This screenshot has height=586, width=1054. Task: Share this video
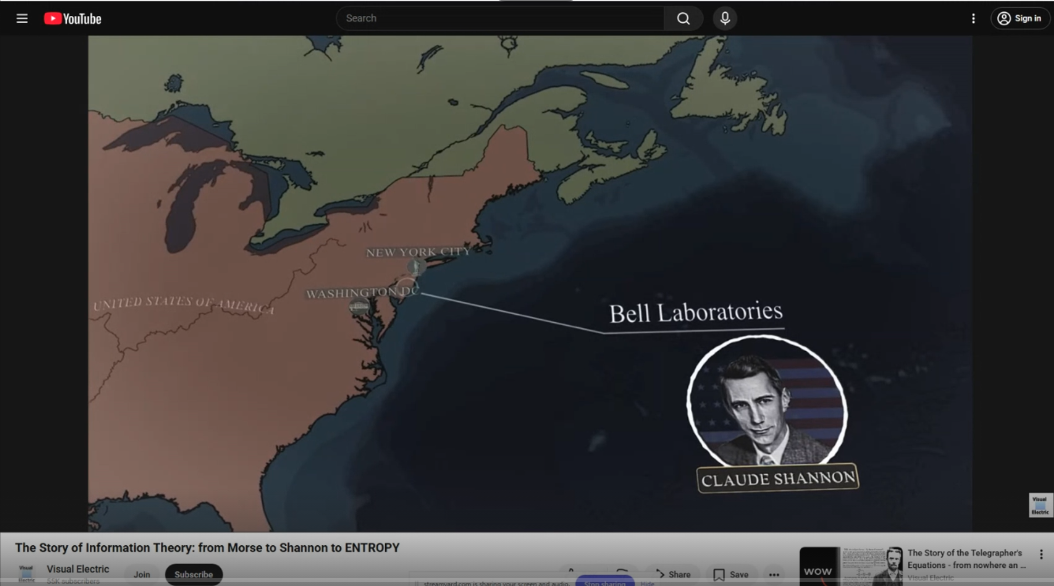click(673, 575)
